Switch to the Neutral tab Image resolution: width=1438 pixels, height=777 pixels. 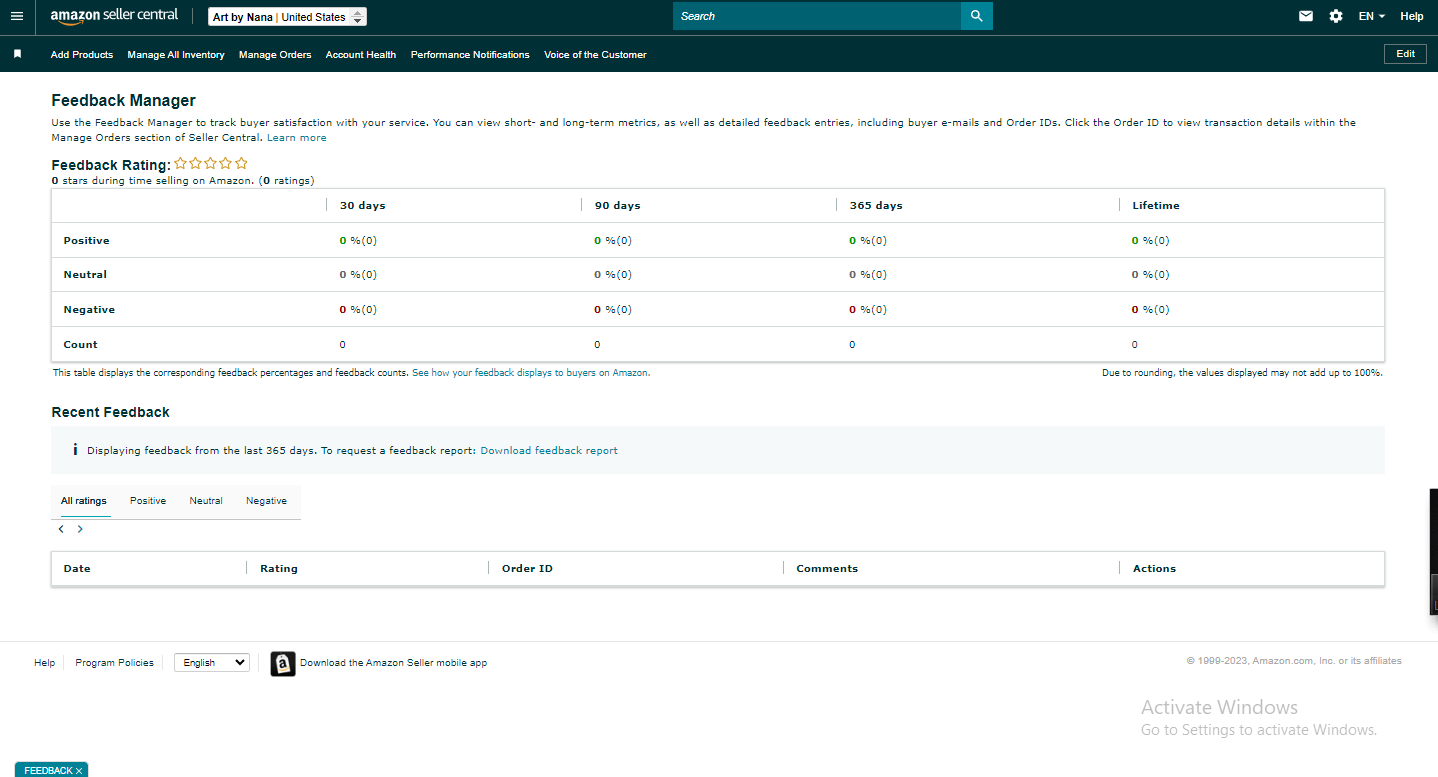click(206, 501)
